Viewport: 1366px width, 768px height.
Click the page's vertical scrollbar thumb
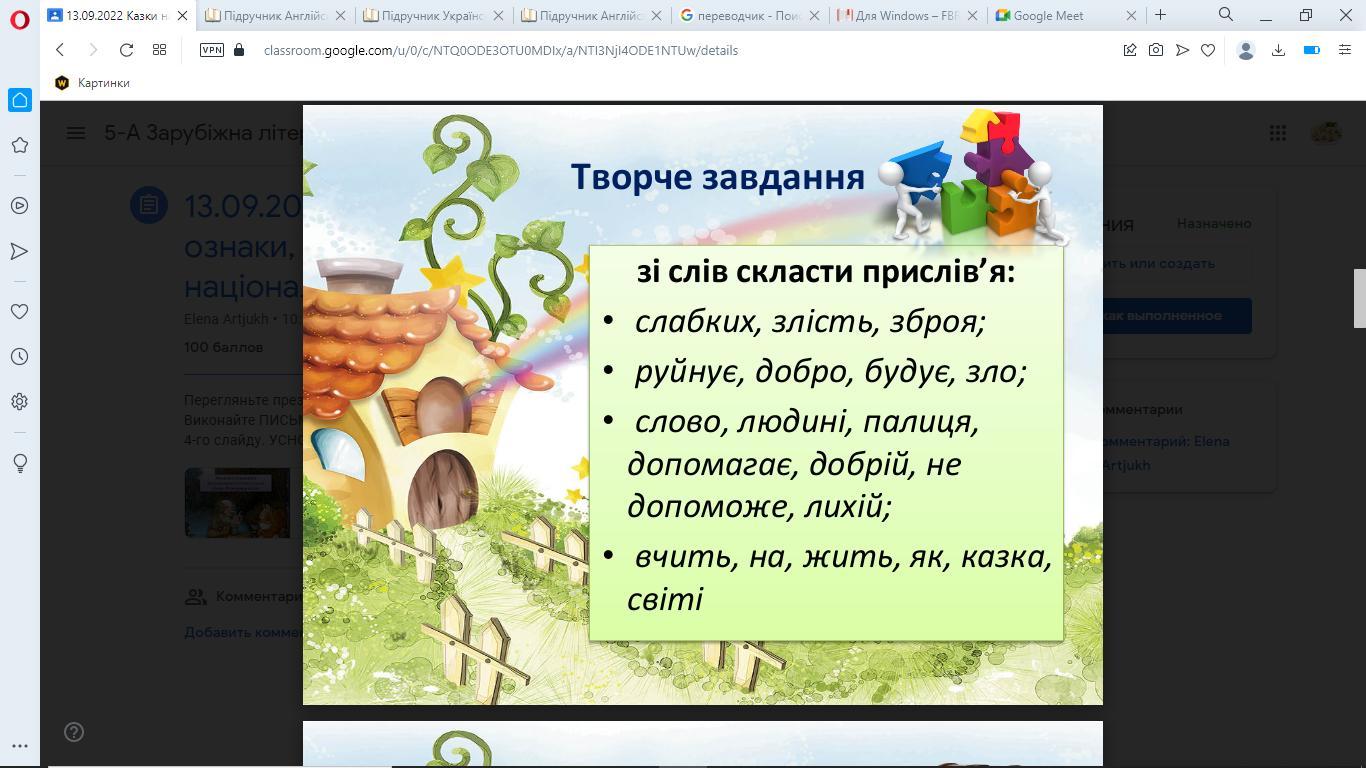(1359, 298)
